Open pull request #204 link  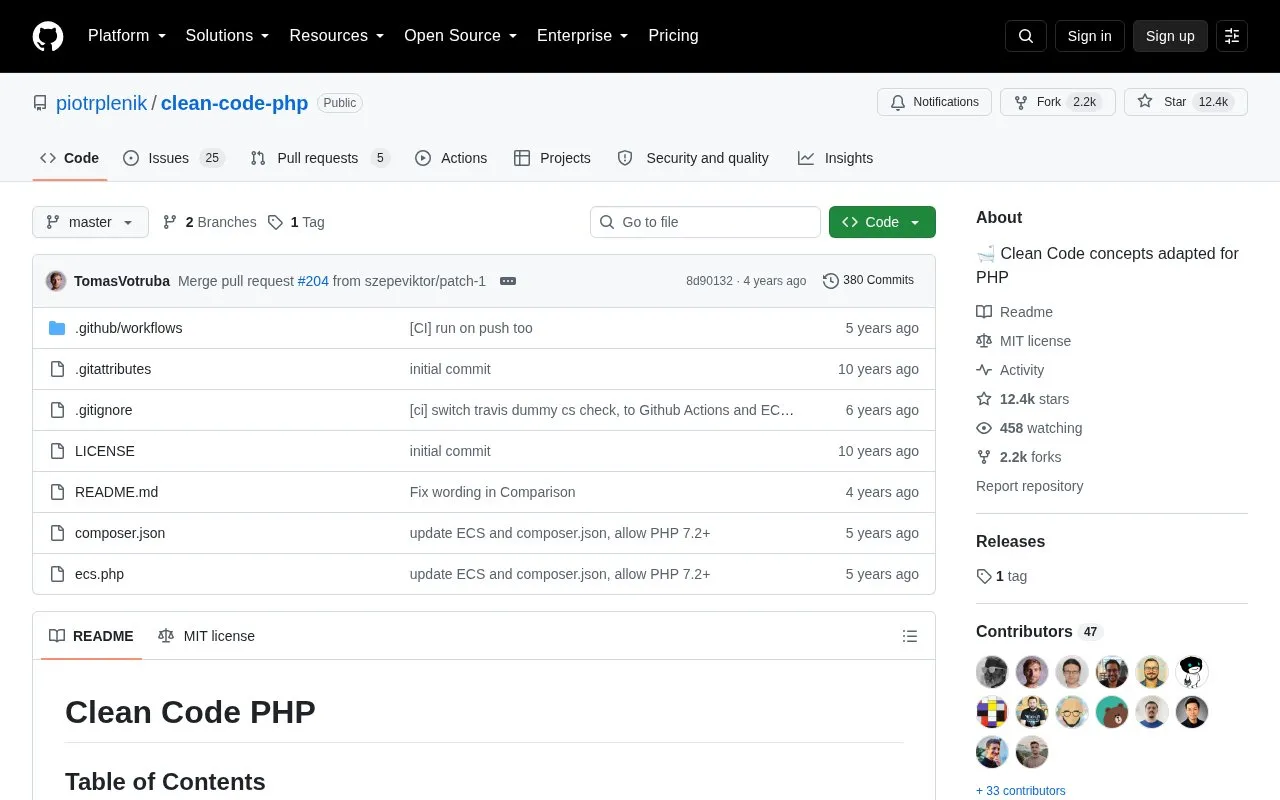[313, 281]
